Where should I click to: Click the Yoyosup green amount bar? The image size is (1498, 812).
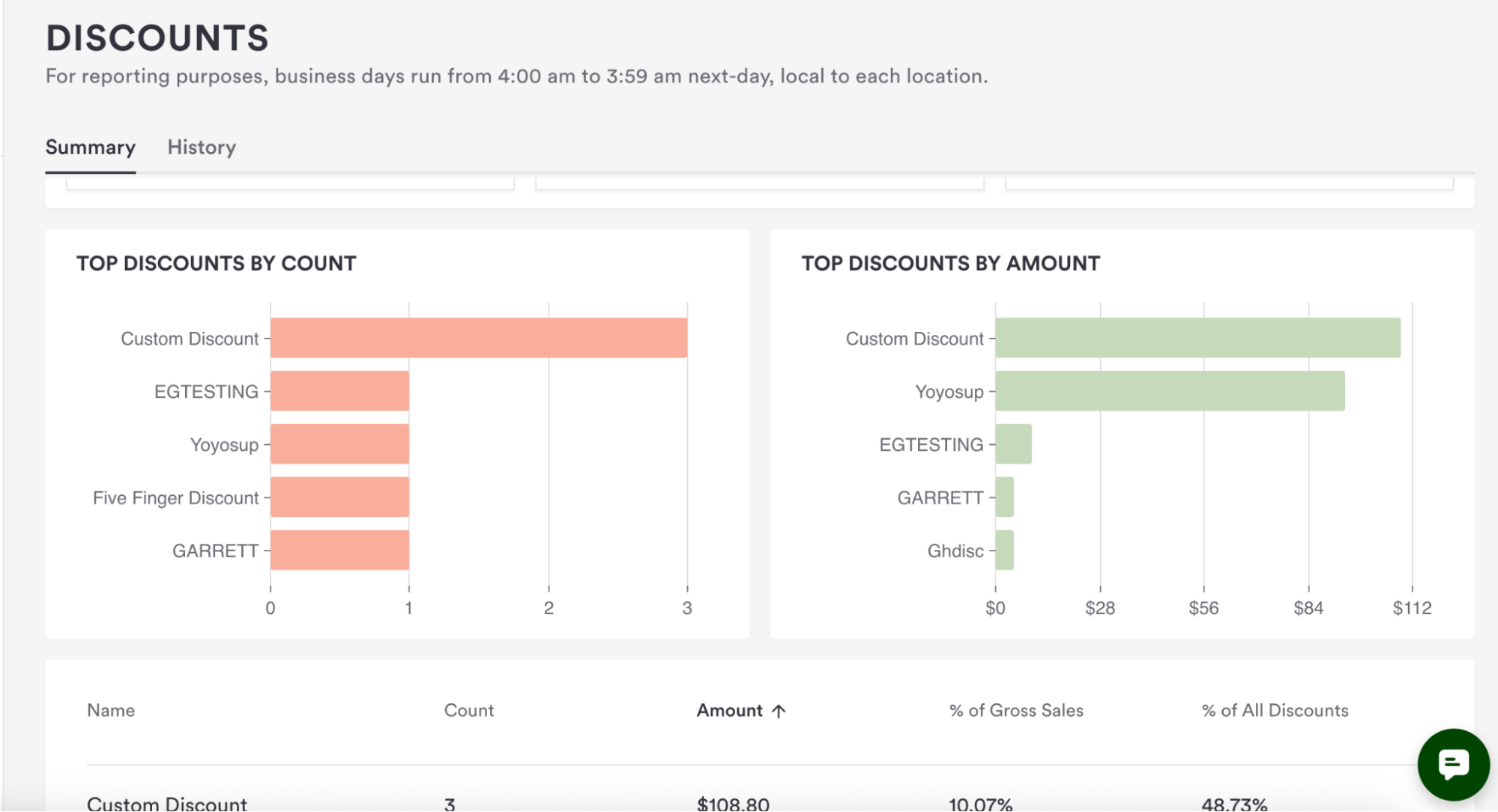(1169, 391)
